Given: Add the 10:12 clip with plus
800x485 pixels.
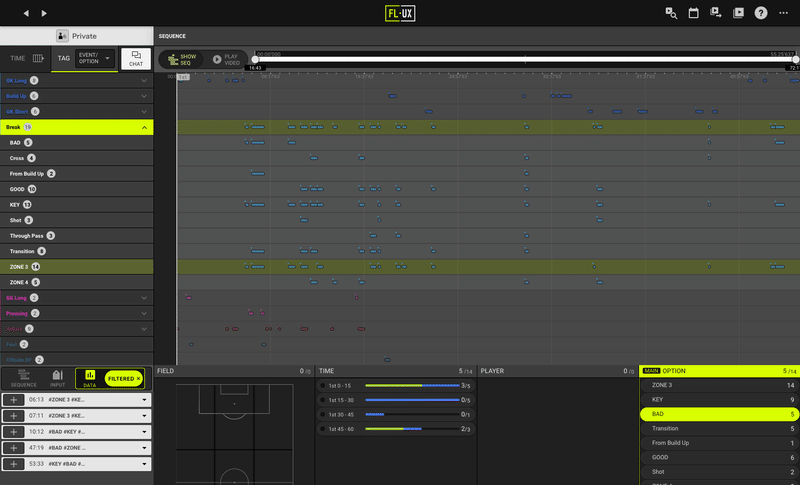Looking at the screenshot, I should pos(14,431).
